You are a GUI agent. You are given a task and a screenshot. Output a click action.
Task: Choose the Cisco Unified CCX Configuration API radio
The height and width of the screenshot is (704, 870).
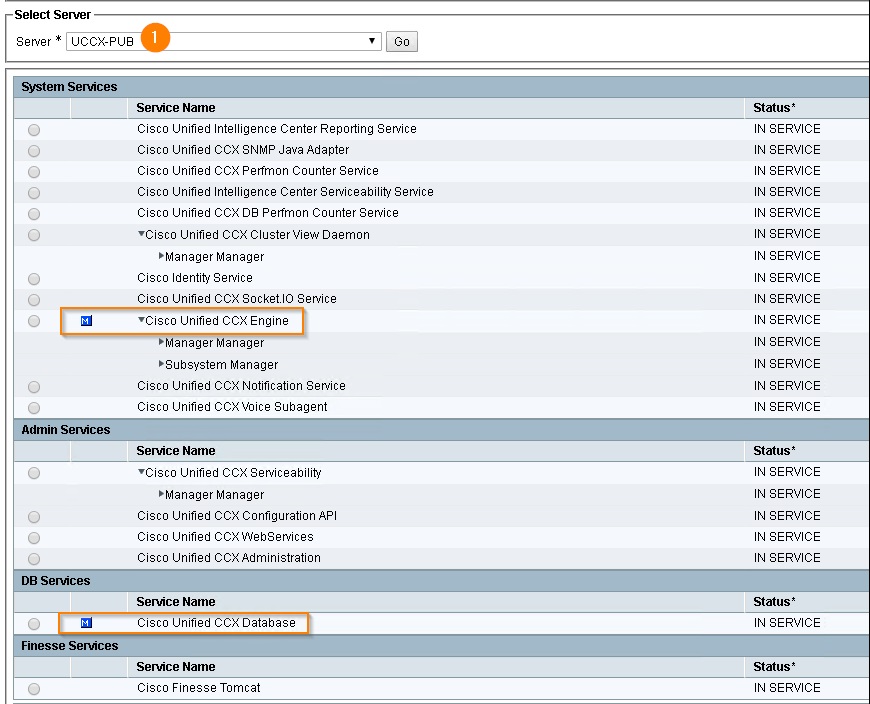point(34,517)
